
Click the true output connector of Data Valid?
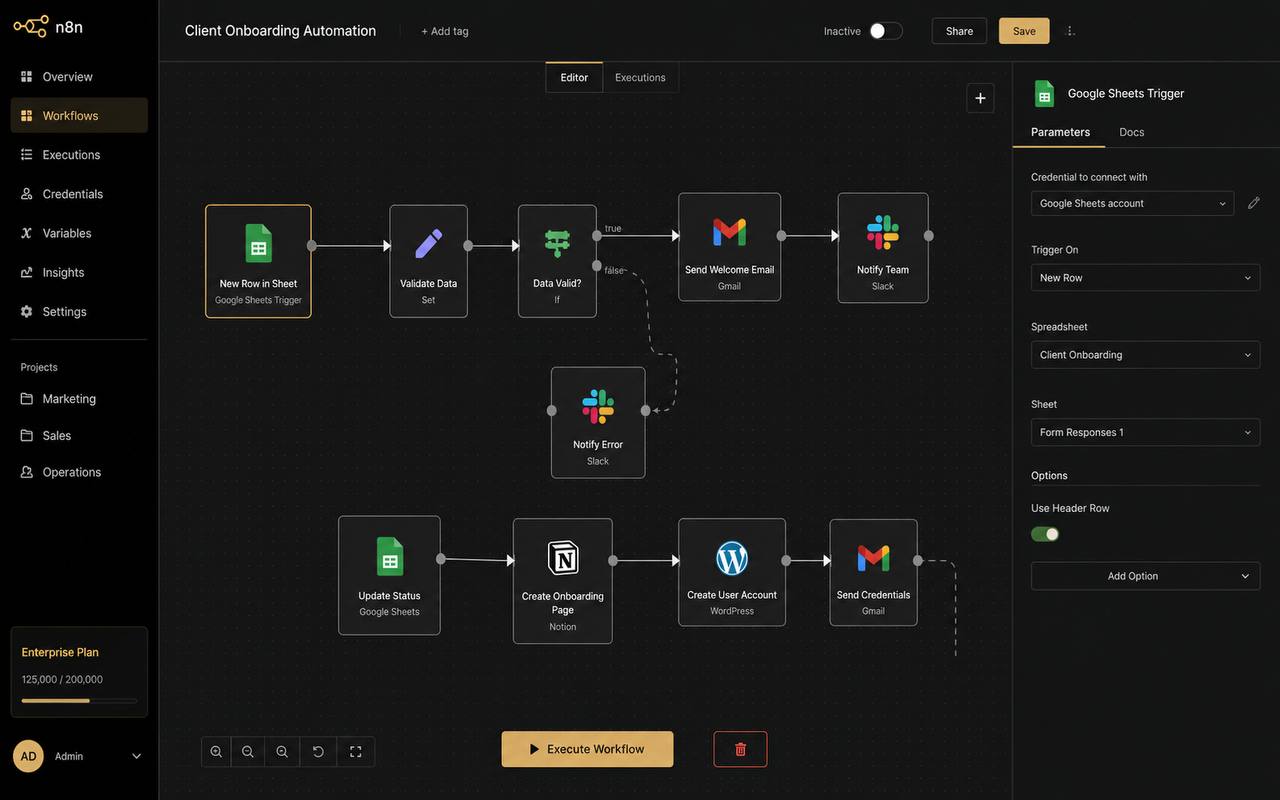pyautogui.click(x=597, y=236)
